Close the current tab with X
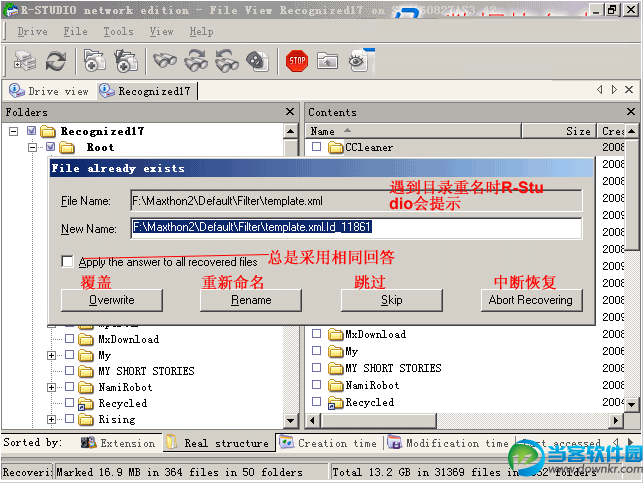The height and width of the screenshot is (483, 644). click(x=629, y=90)
